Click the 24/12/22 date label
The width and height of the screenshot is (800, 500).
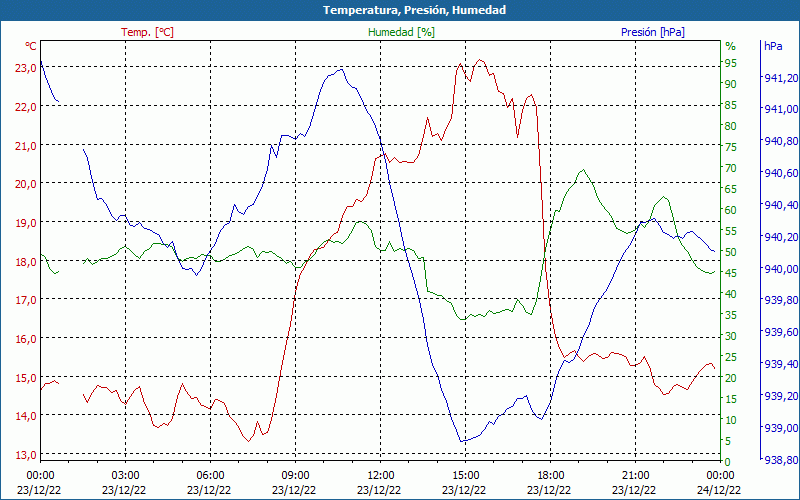[x=719, y=490]
